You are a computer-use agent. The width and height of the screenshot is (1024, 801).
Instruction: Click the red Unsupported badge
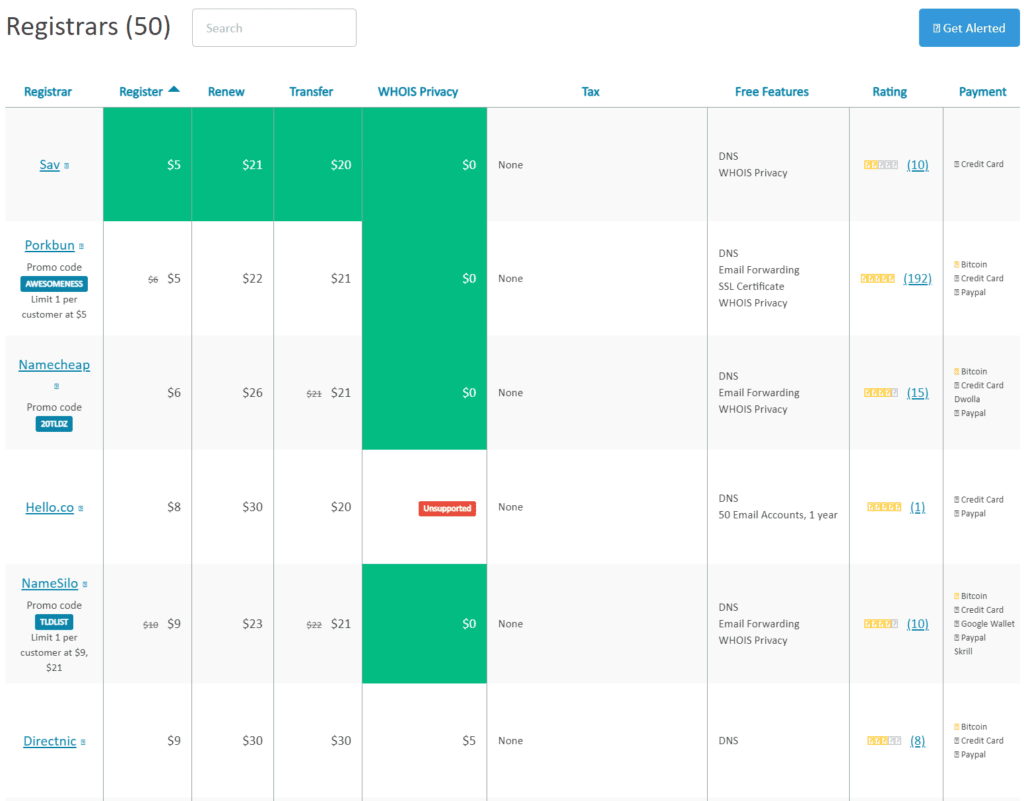point(447,508)
